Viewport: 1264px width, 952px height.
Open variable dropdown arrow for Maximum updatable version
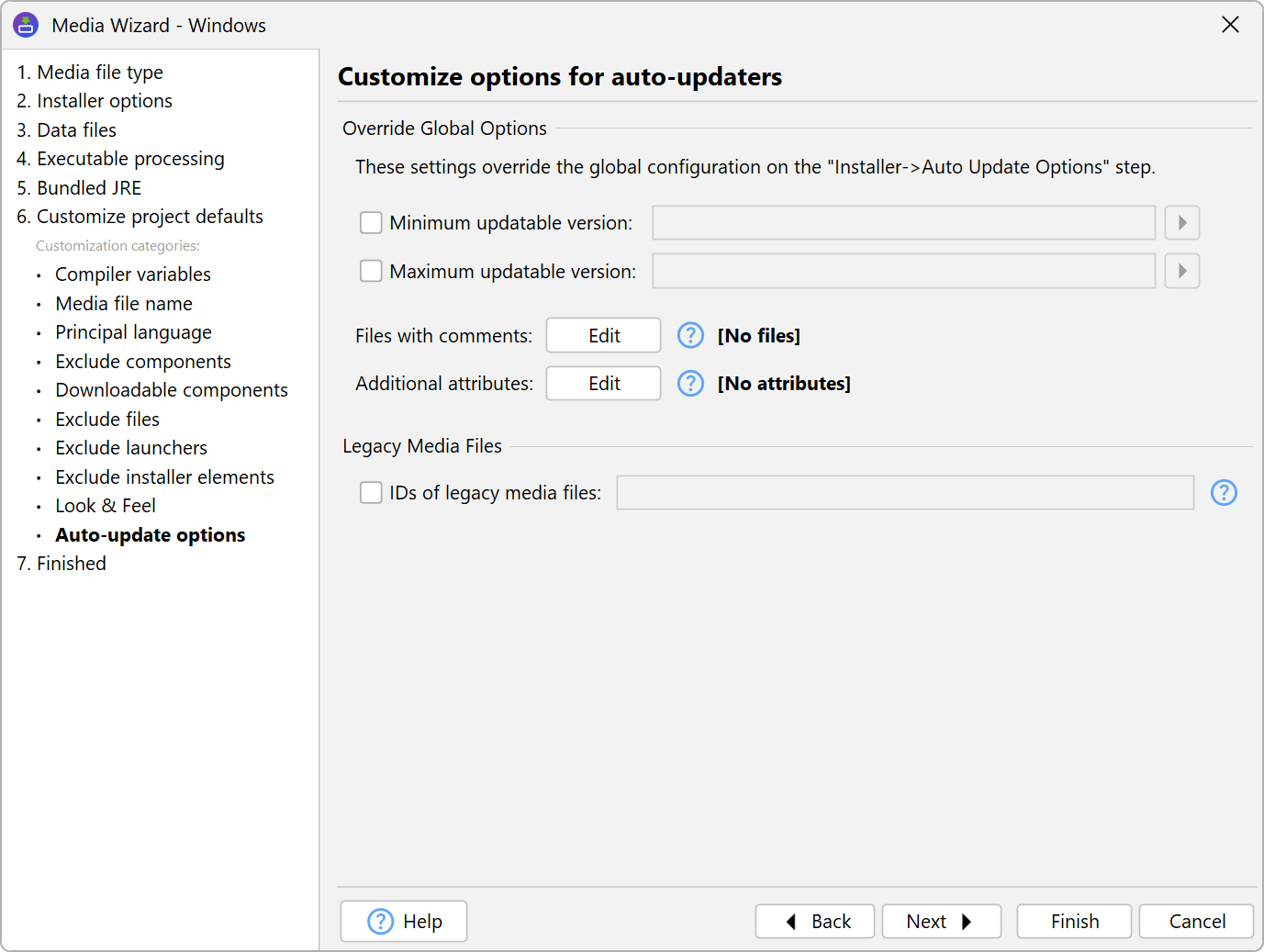[x=1181, y=272]
